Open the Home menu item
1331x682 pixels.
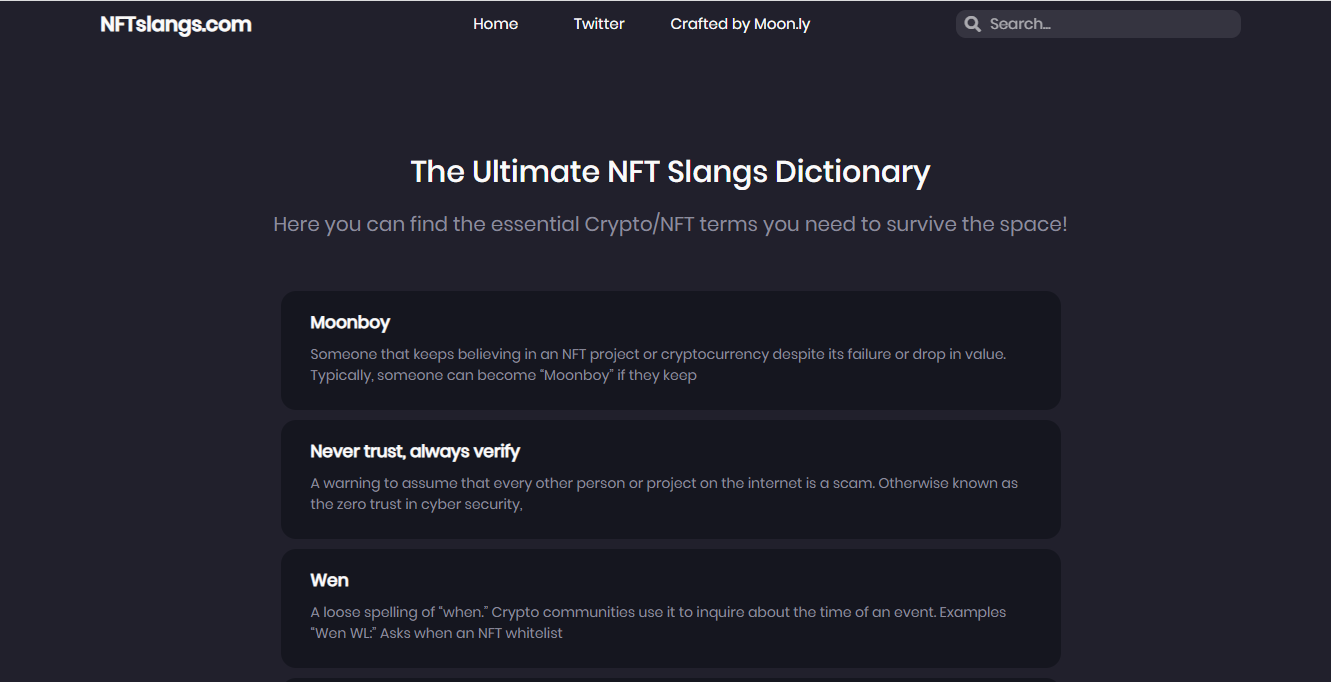[x=495, y=24]
